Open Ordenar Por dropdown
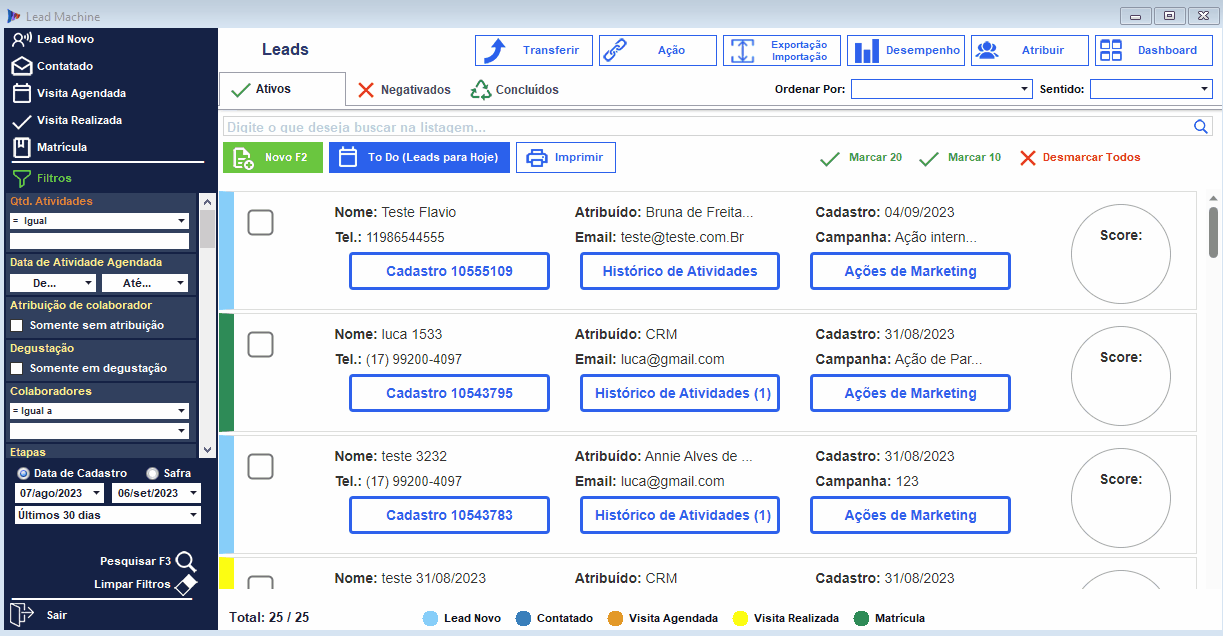The height and width of the screenshot is (636, 1223). (941, 89)
